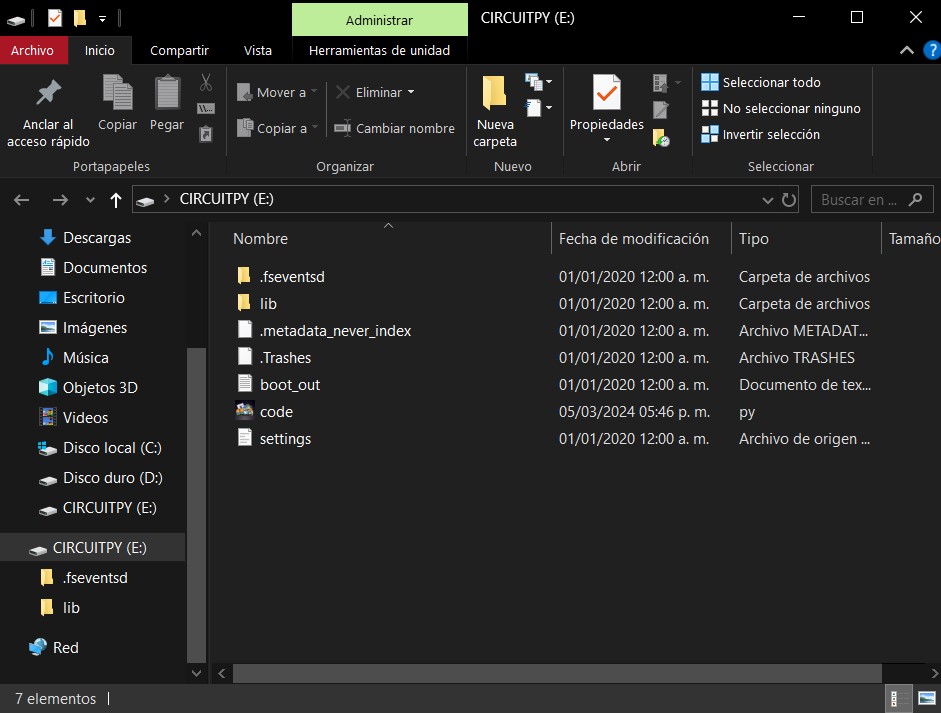Expand the Eliminar dropdown arrow
This screenshot has width=941, height=713.
[x=411, y=92]
